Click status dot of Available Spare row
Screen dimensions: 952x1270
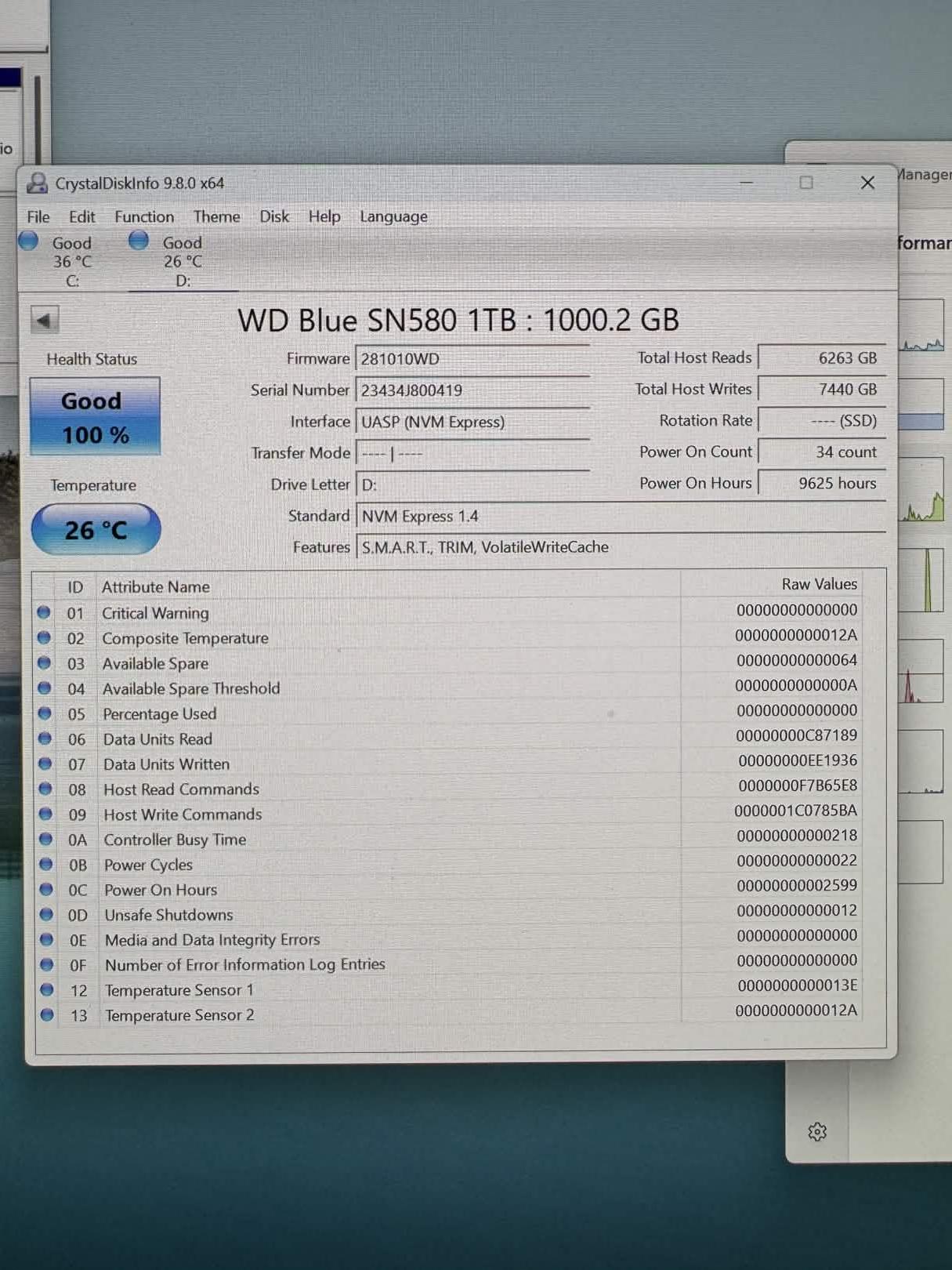point(44,662)
